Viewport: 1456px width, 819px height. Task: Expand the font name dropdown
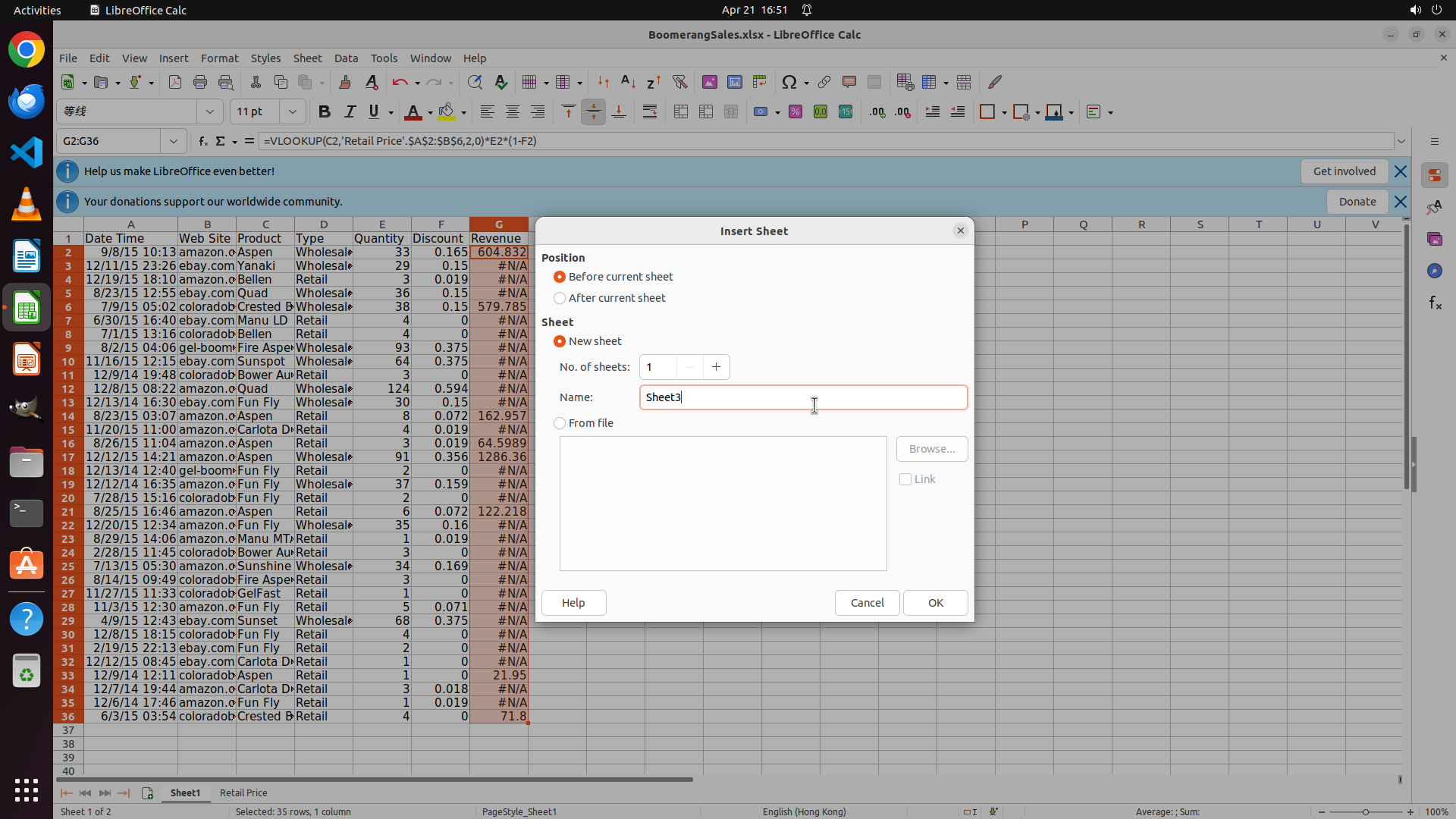(210, 112)
